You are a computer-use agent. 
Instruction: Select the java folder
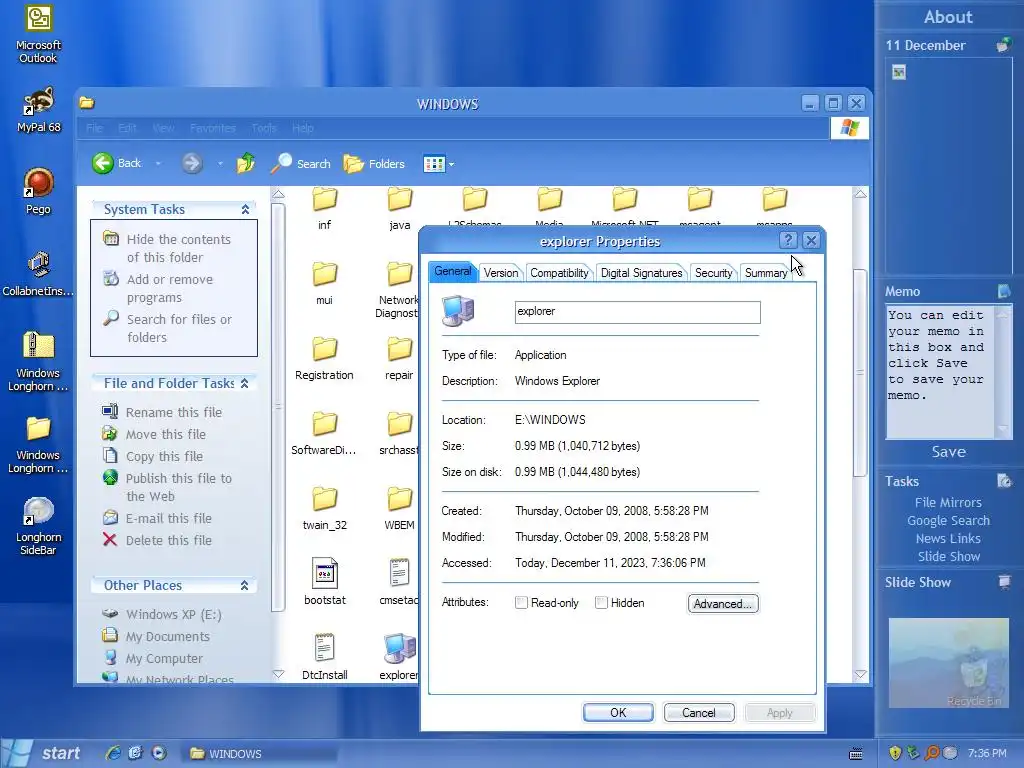coord(400,208)
